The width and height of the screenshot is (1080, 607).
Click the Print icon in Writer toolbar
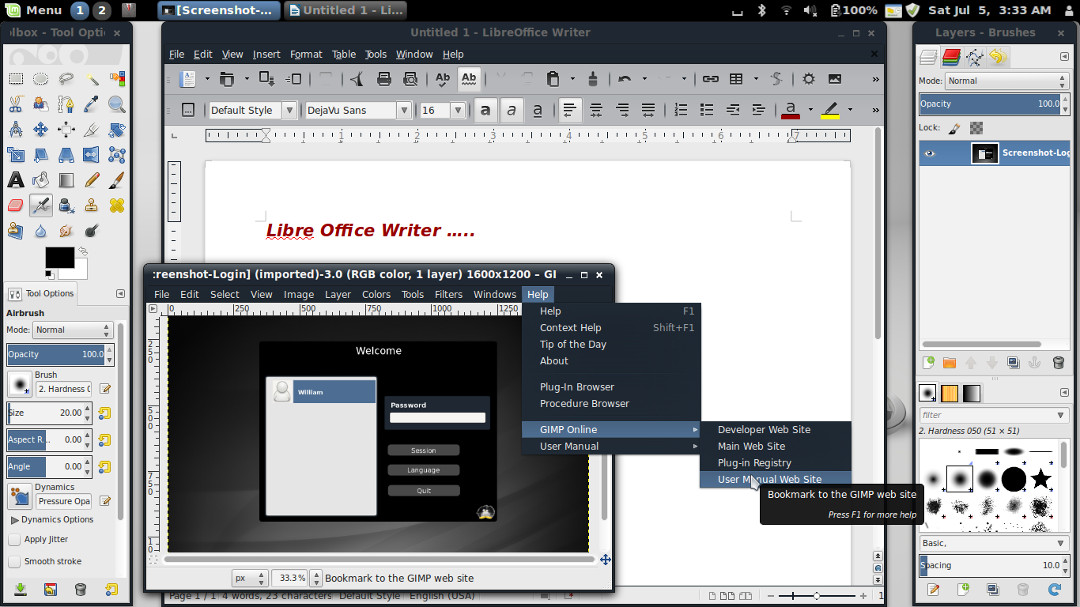[x=384, y=79]
